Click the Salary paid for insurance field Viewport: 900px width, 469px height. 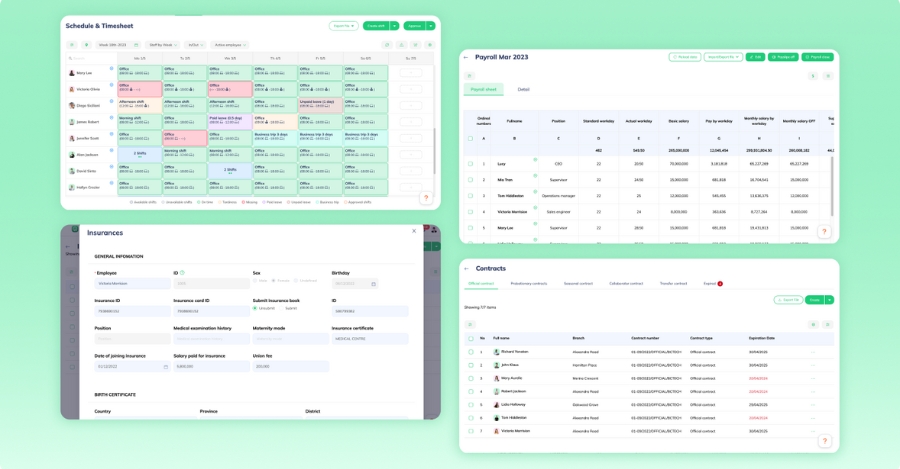[x=211, y=366]
